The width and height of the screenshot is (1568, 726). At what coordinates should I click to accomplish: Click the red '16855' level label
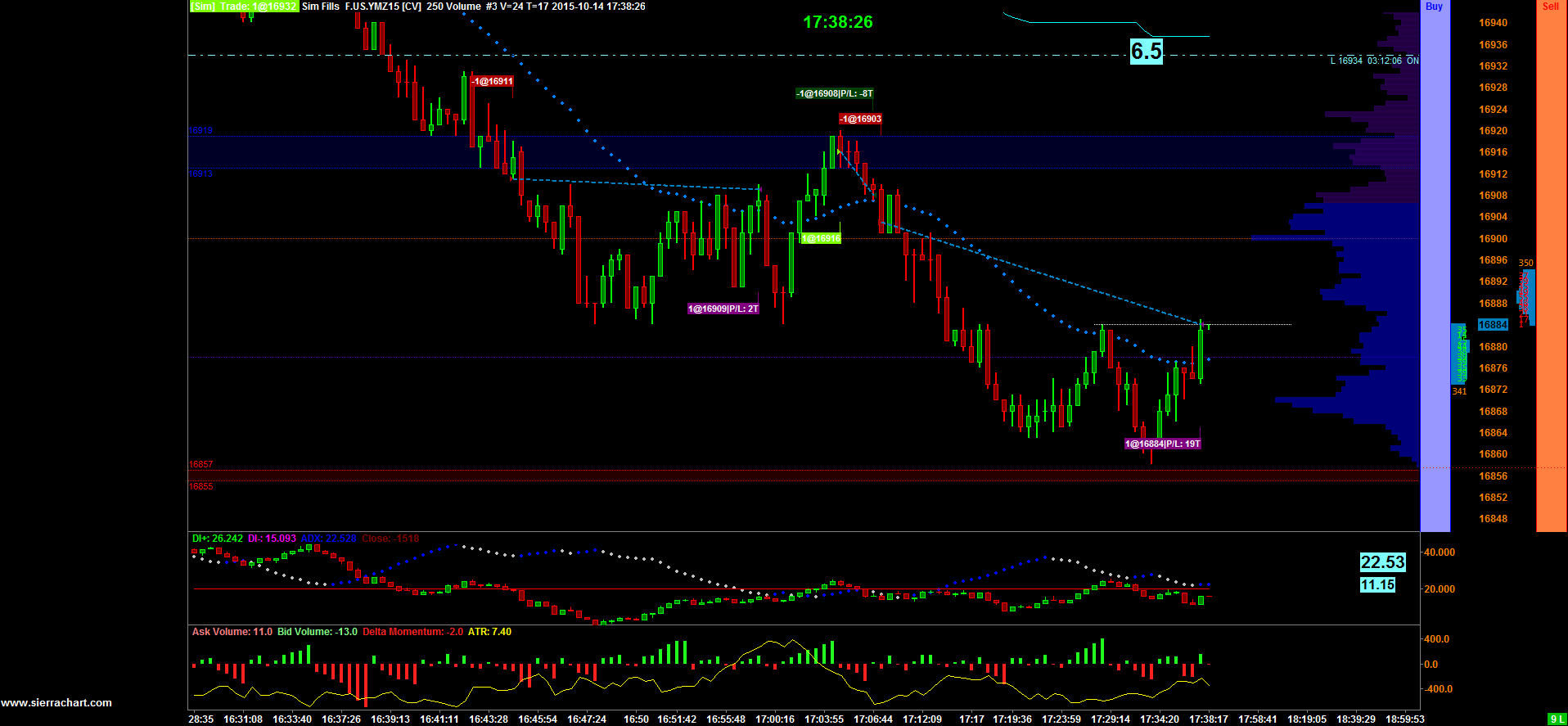[201, 486]
